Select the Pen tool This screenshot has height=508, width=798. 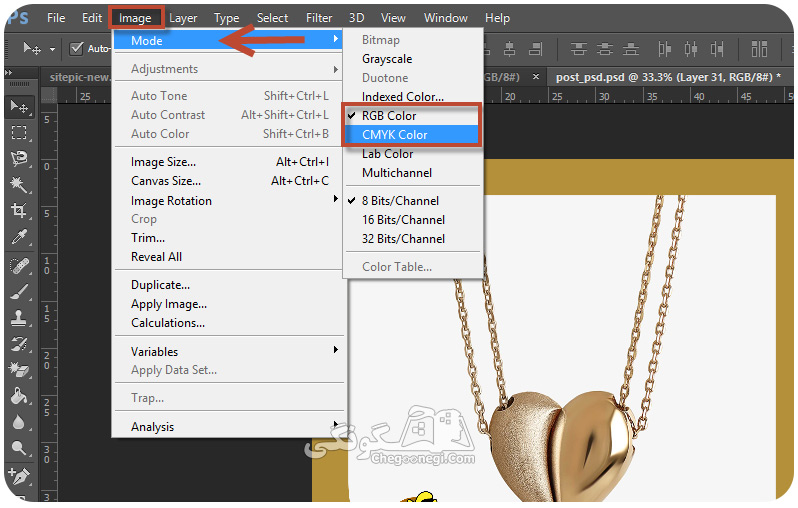coord(19,476)
